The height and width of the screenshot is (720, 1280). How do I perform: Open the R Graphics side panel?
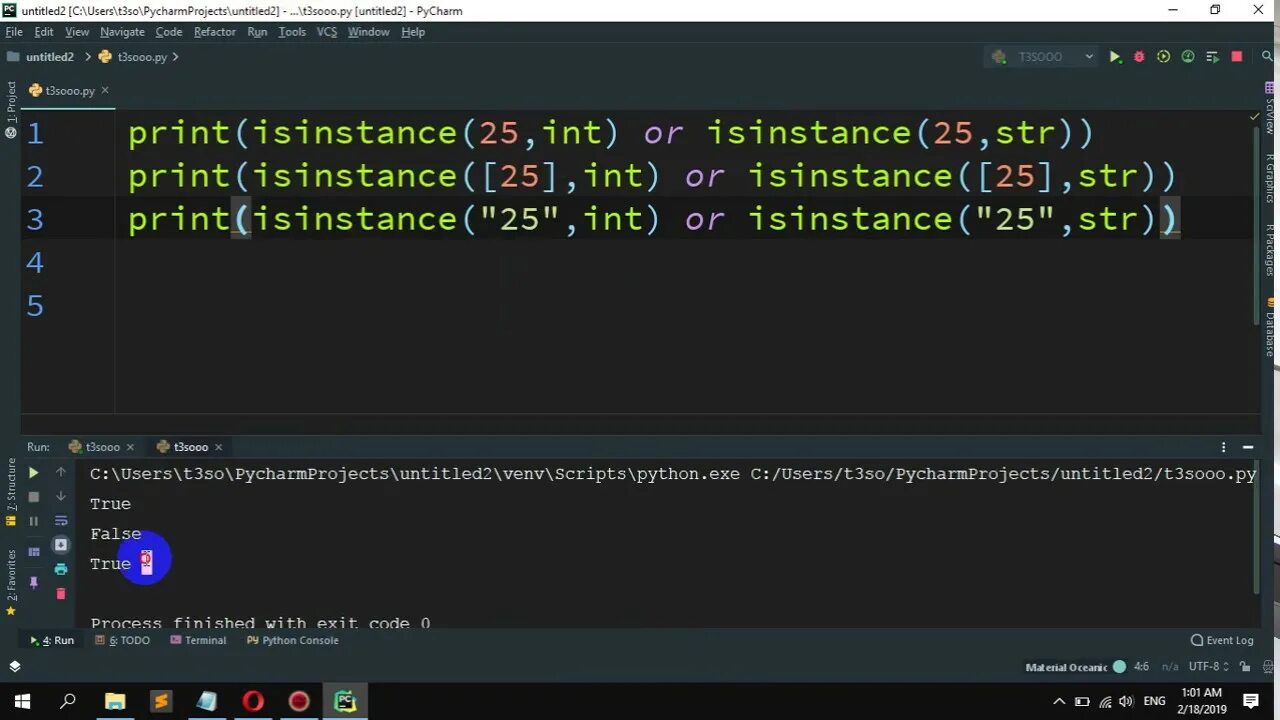pyautogui.click(x=1270, y=178)
